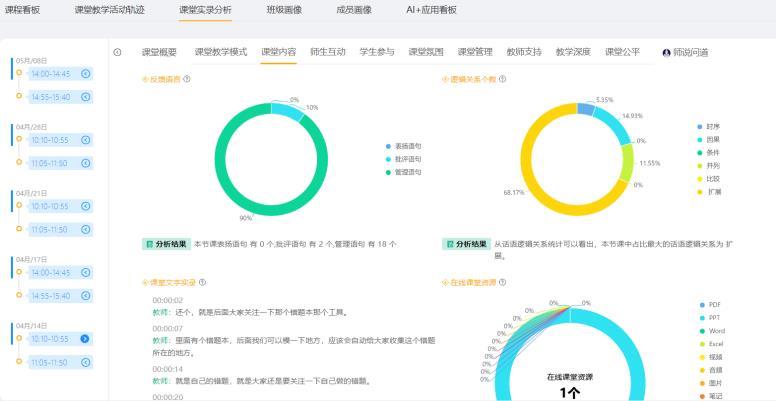Viewport: 776px width, 401px height.
Task: Click transcript timestamp 00:00:14
Action: pos(168,369)
